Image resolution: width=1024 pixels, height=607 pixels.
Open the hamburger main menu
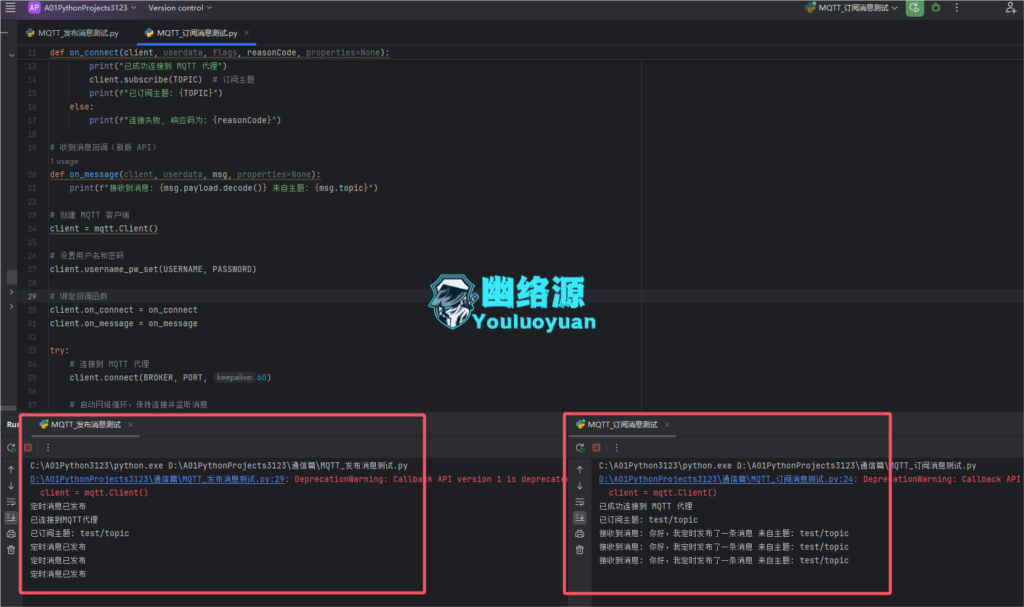(10, 8)
